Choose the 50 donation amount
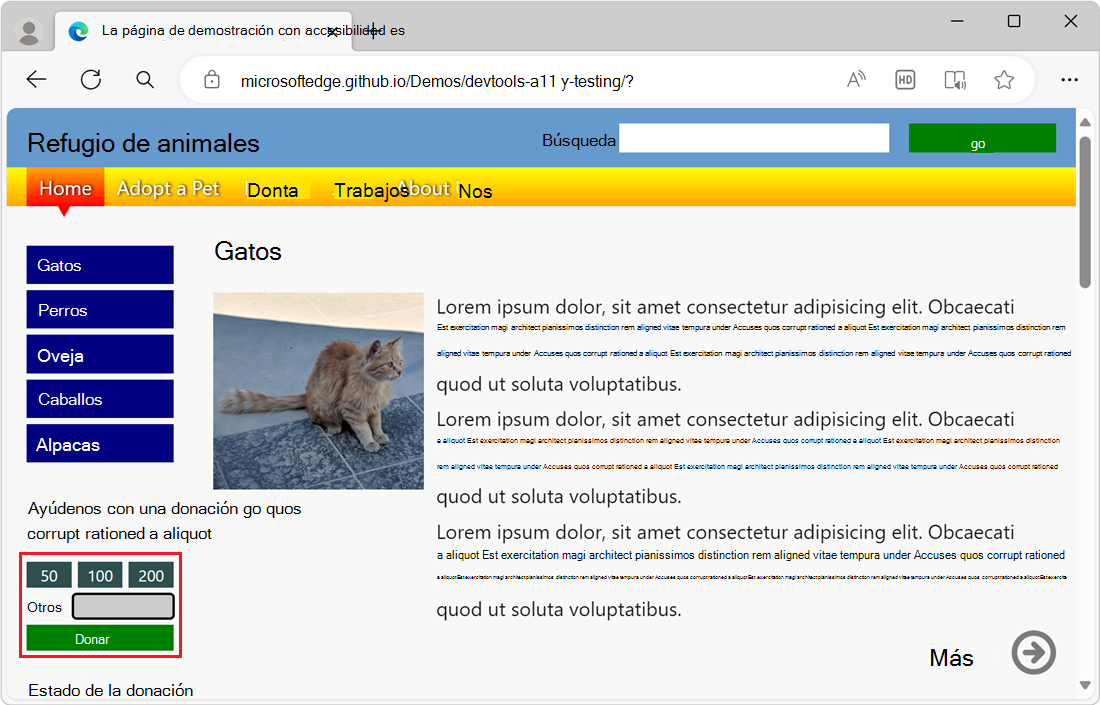 49,575
